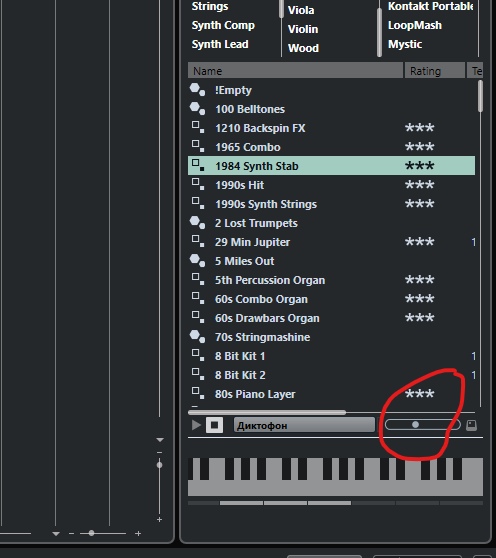Click the track preset icon beside 1965 Combo
Screen dimensions: 496x558
click(198, 146)
